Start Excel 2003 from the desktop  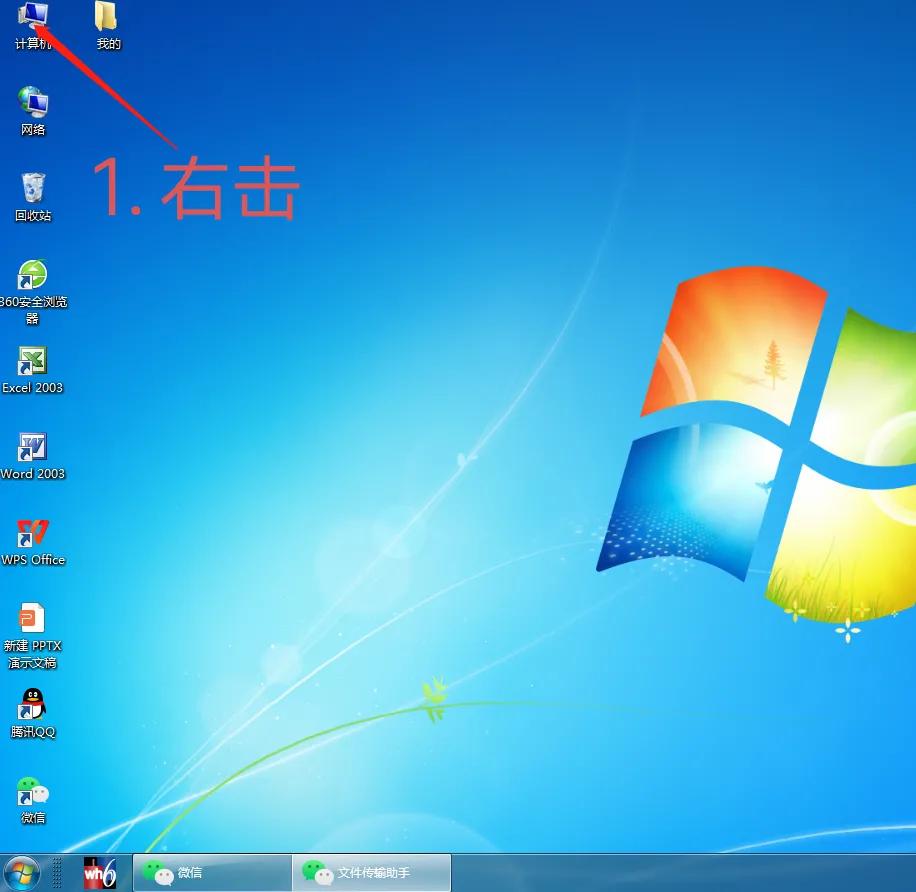click(31, 362)
